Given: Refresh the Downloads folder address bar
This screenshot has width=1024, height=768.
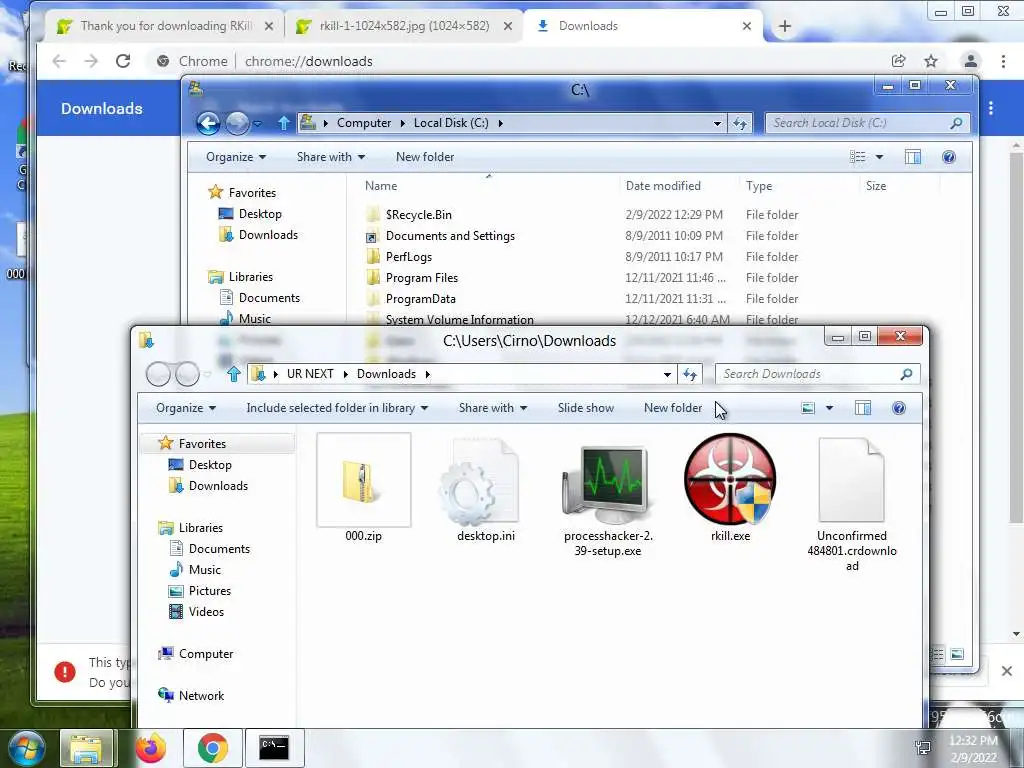Looking at the screenshot, I should point(690,374).
